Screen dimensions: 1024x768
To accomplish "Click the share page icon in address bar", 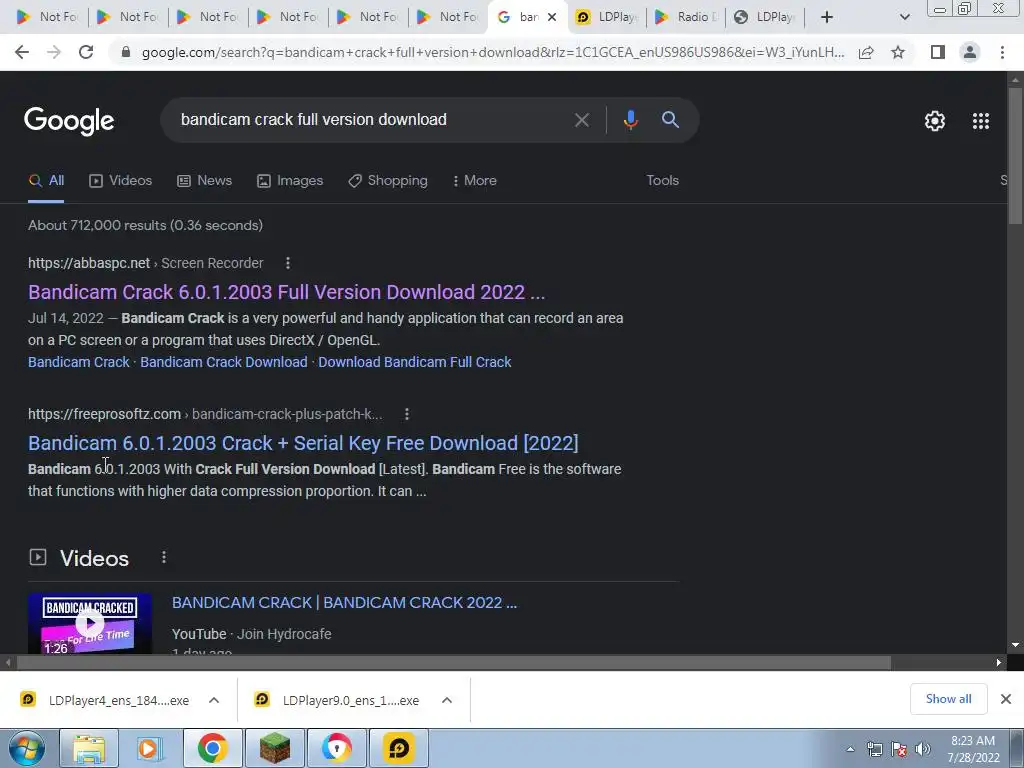I will [x=866, y=52].
